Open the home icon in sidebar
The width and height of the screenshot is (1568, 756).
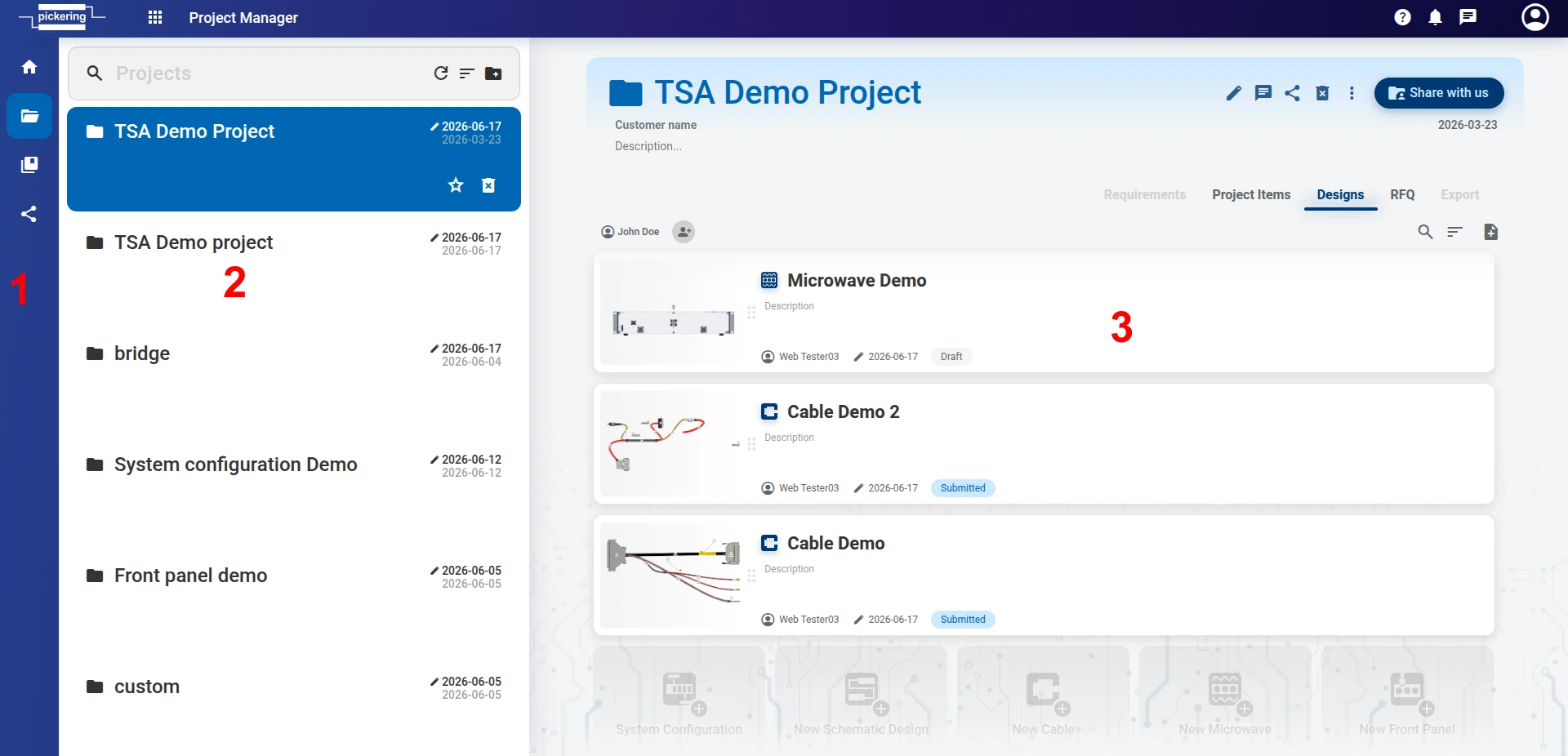(x=29, y=67)
